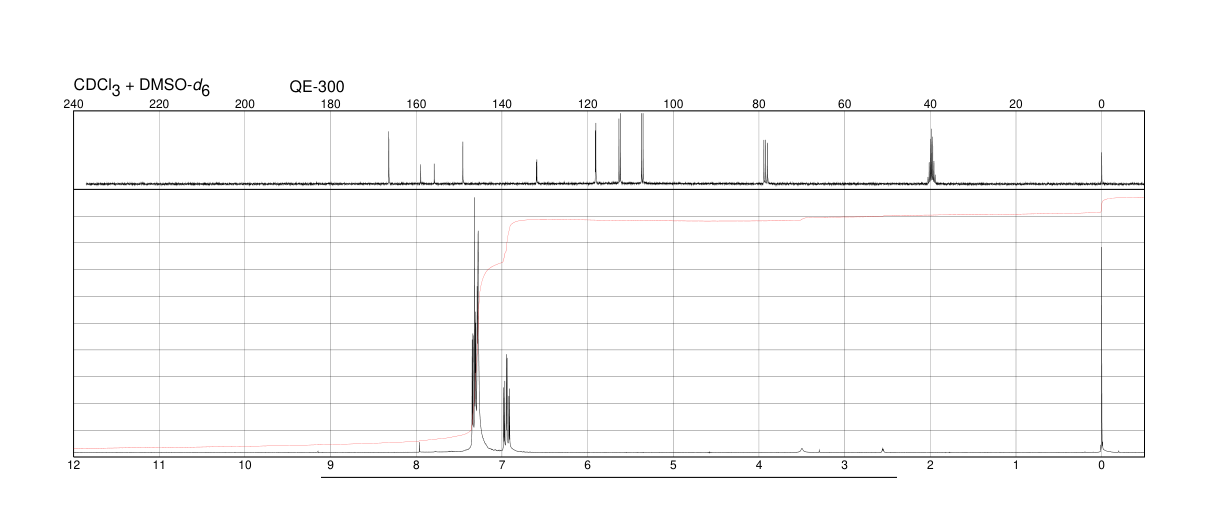Click the 12 ppm label on proton axis
This screenshot has height=528, width=1224.
(73, 466)
